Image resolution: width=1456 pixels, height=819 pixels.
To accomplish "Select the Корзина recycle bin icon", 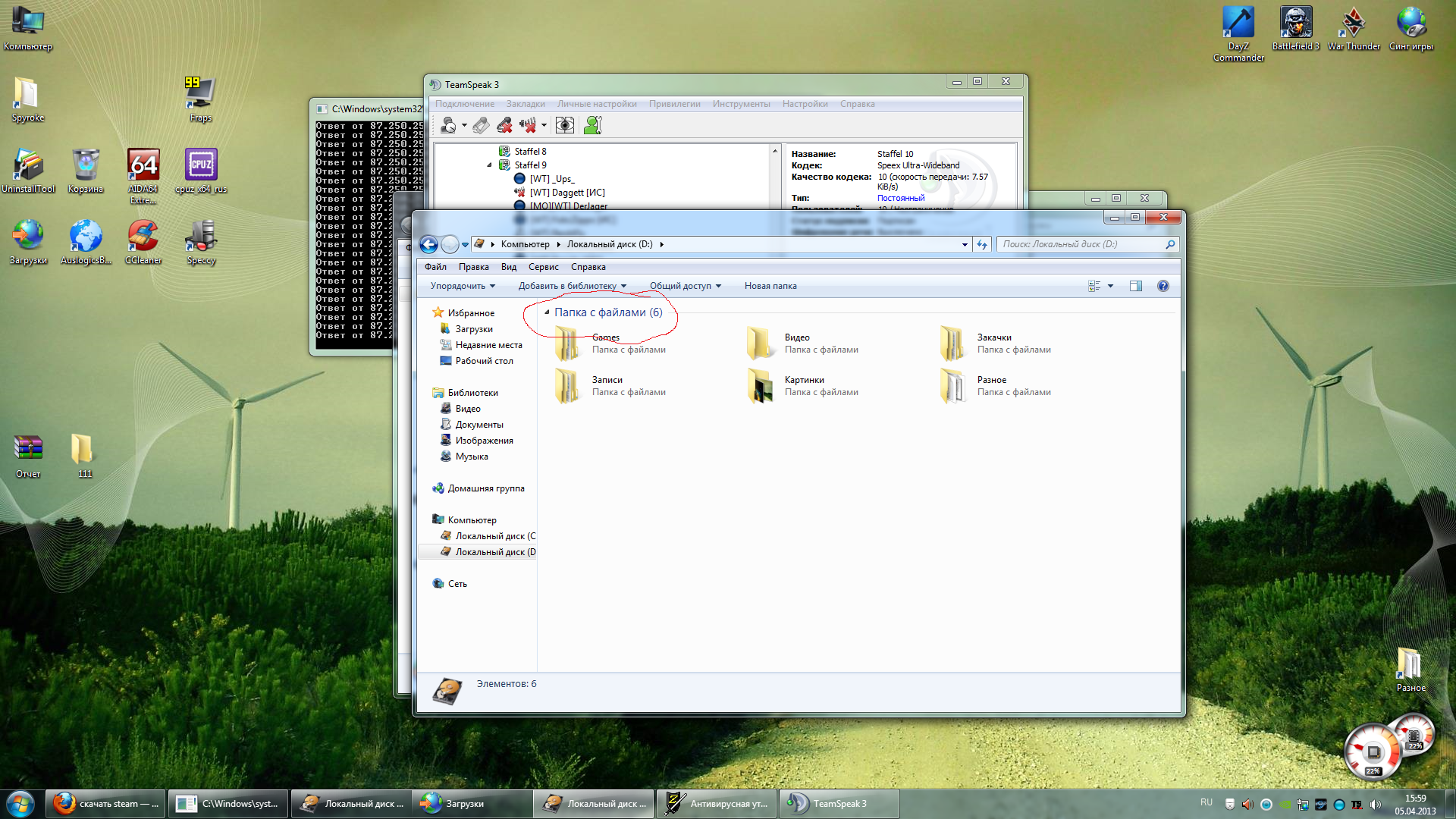I will [86, 171].
